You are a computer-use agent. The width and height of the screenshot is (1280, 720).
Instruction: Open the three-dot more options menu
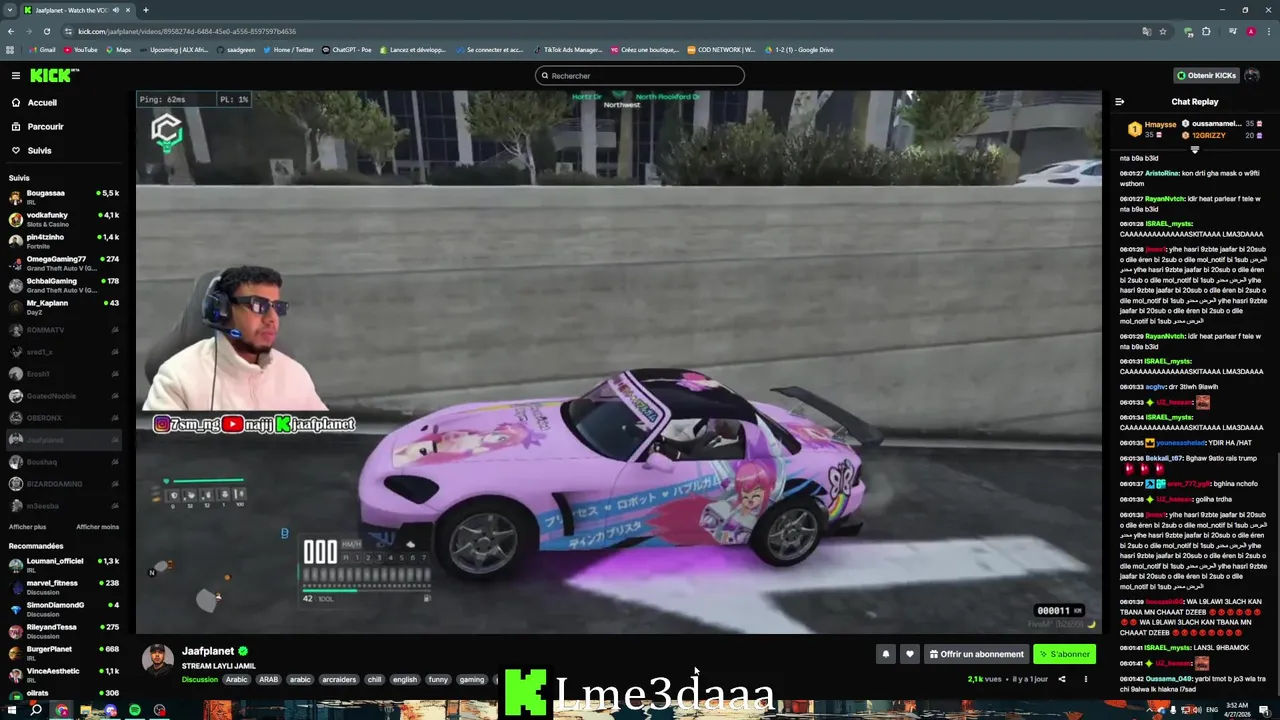tap(1086, 679)
